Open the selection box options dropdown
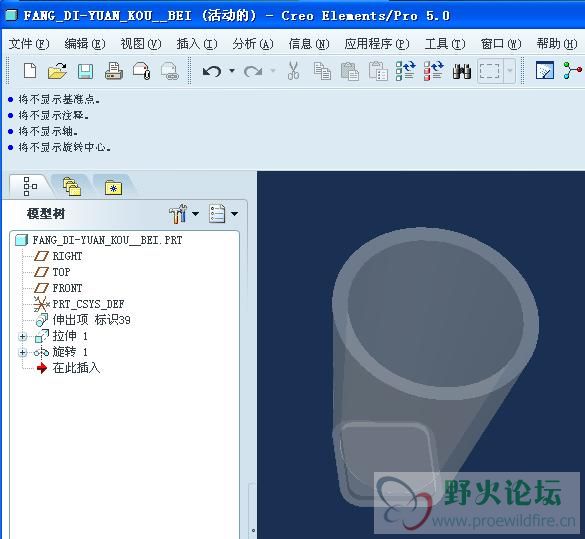This screenshot has width=585, height=539. 510,70
